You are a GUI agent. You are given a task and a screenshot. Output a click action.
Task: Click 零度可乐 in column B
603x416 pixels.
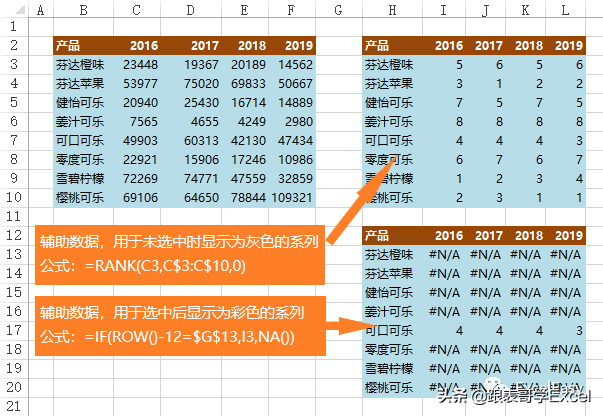click(x=83, y=160)
